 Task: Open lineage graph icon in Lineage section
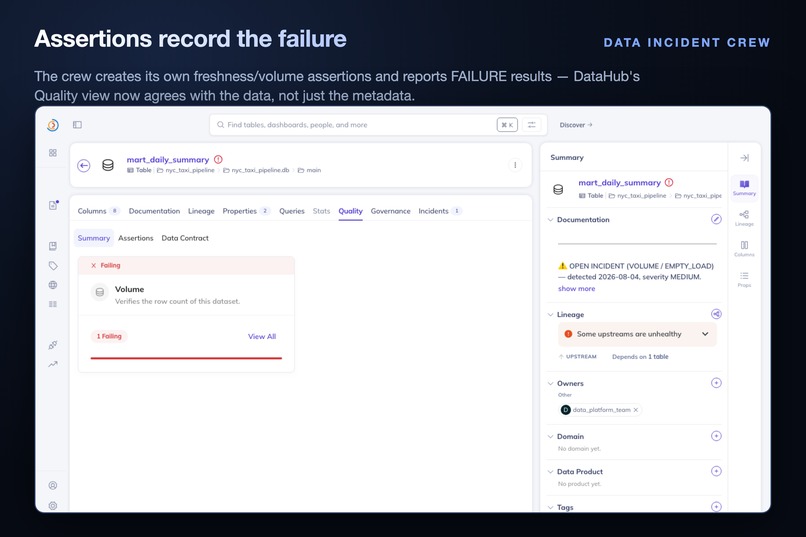pyautogui.click(x=716, y=314)
